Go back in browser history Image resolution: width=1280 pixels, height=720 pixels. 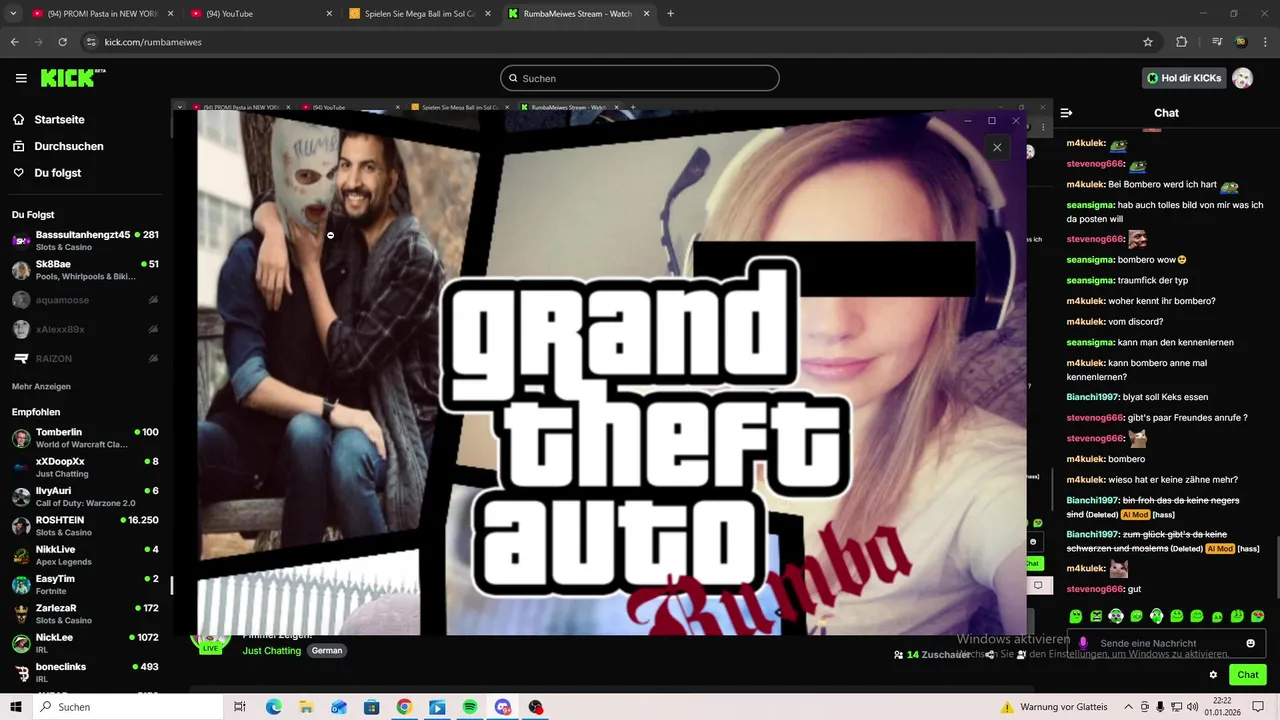click(x=14, y=42)
